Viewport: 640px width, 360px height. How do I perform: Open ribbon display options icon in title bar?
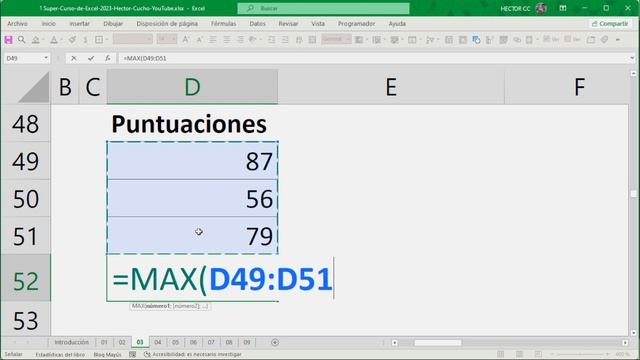tap(563, 8)
